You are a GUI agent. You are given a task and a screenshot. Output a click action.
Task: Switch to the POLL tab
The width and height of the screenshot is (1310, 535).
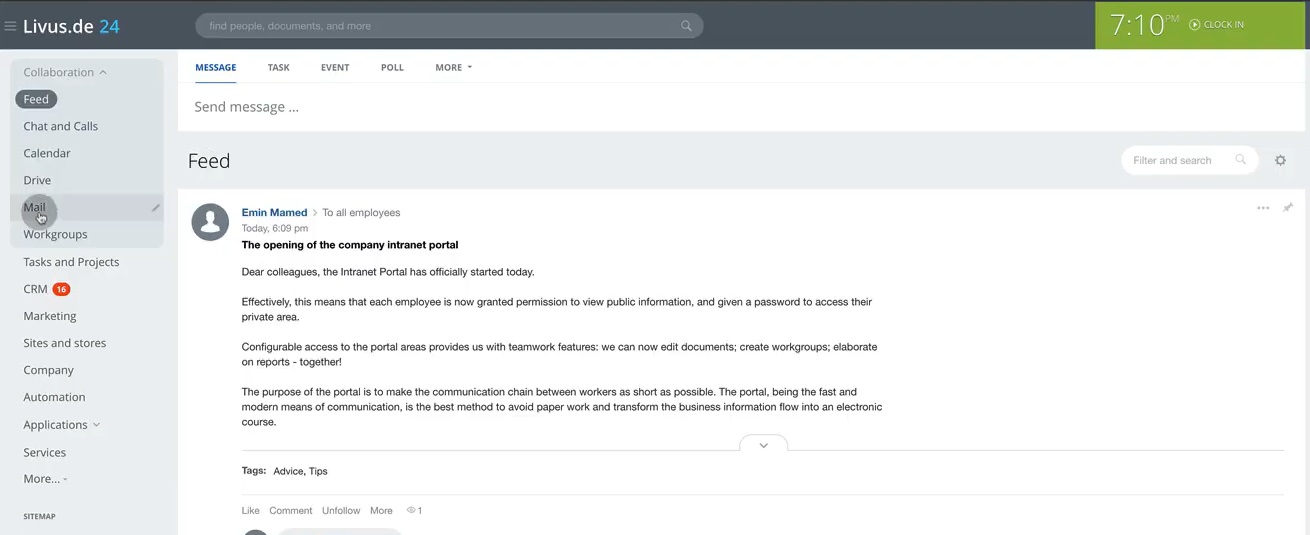(x=392, y=68)
